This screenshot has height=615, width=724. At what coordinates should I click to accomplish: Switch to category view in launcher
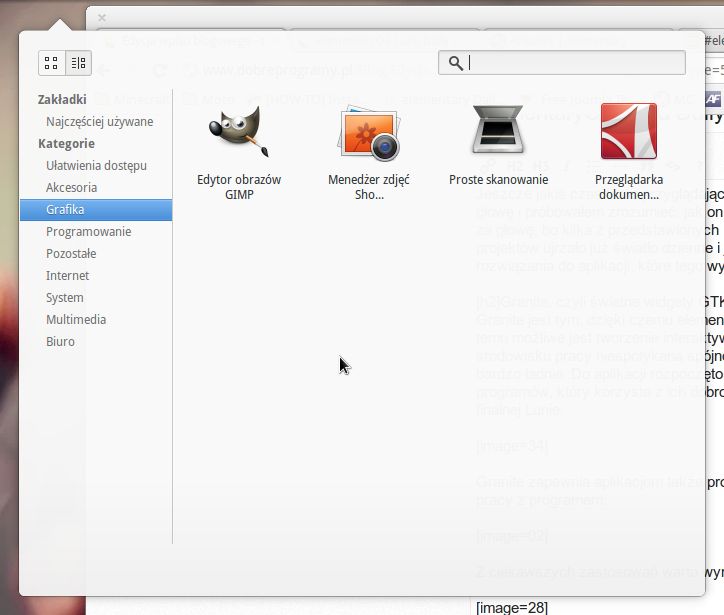(78, 63)
